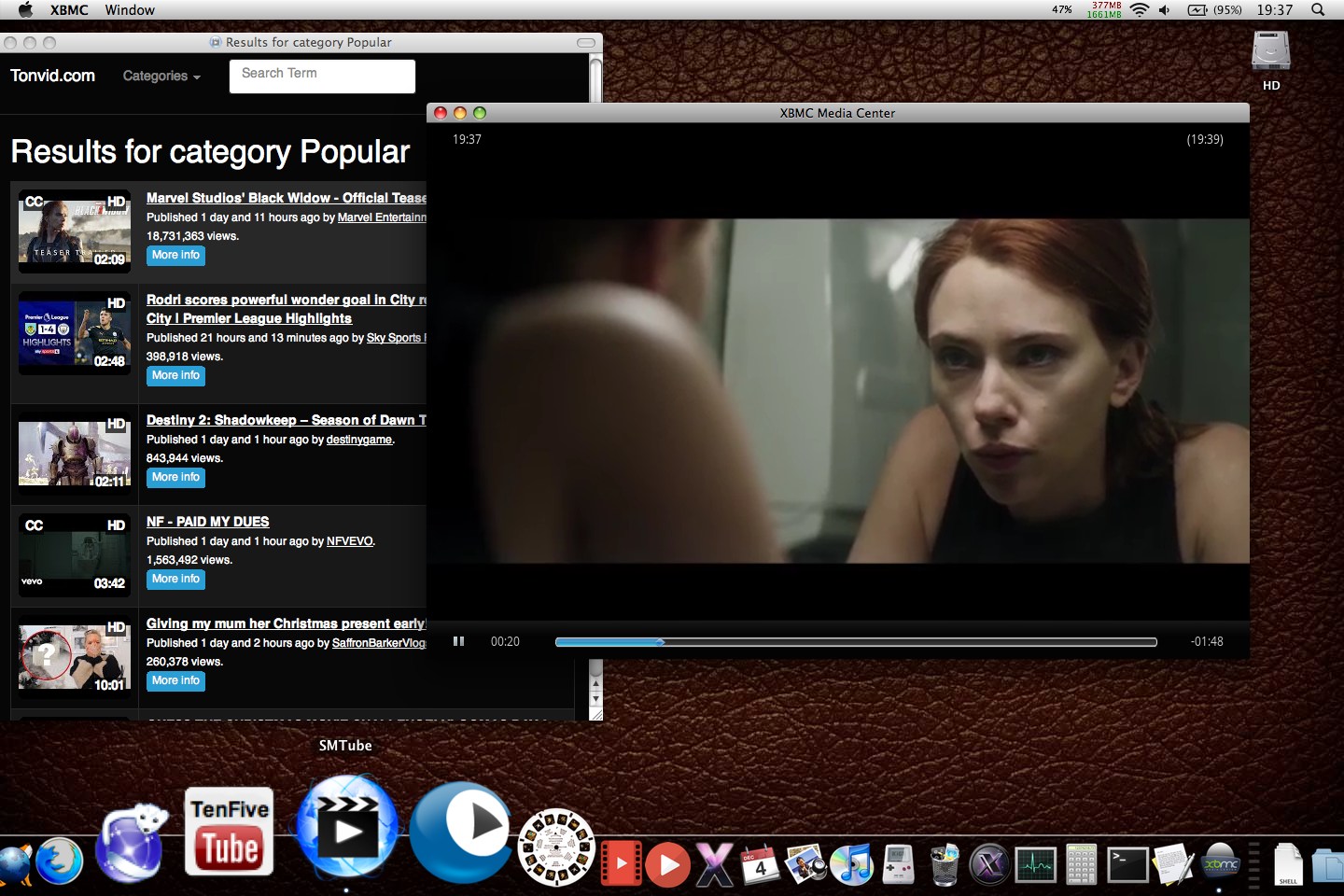
Task: Click the memory usage indicator in menu bar
Action: pyautogui.click(x=1104, y=9)
